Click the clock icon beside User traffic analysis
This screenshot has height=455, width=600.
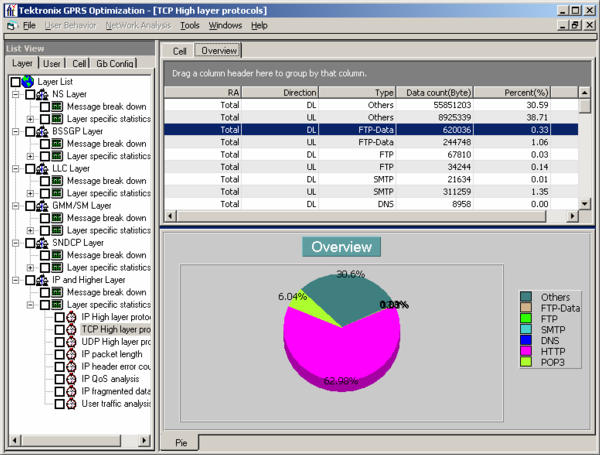coord(72,403)
